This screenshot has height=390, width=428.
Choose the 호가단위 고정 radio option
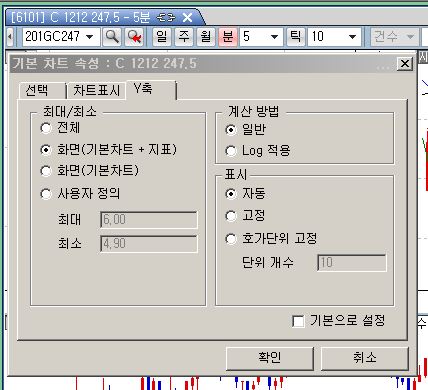click(231, 238)
